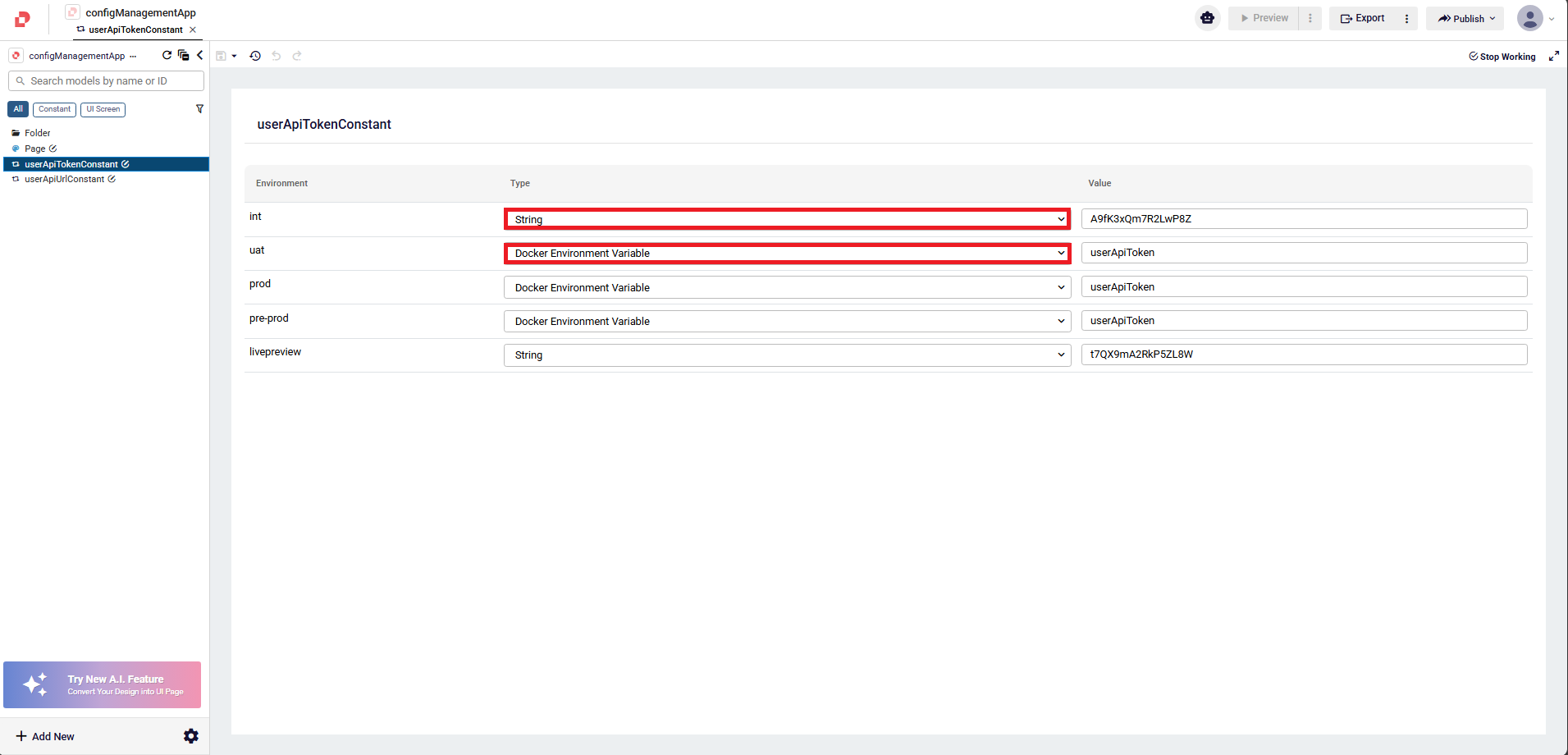1568x755 pixels.
Task: Select the UI Screen filter chip
Action: [103, 109]
